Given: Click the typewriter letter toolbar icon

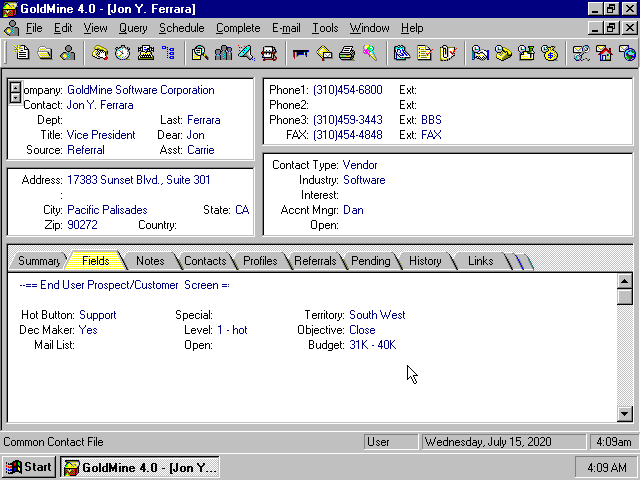Looking at the screenshot, I should [x=146, y=53].
